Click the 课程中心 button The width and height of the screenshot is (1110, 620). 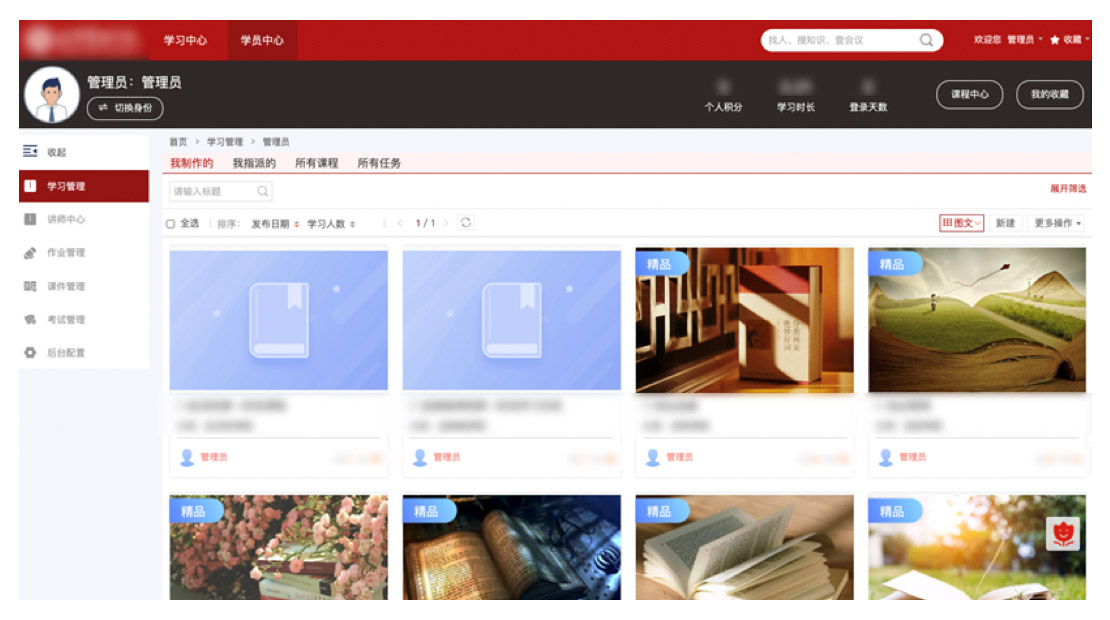[969, 94]
